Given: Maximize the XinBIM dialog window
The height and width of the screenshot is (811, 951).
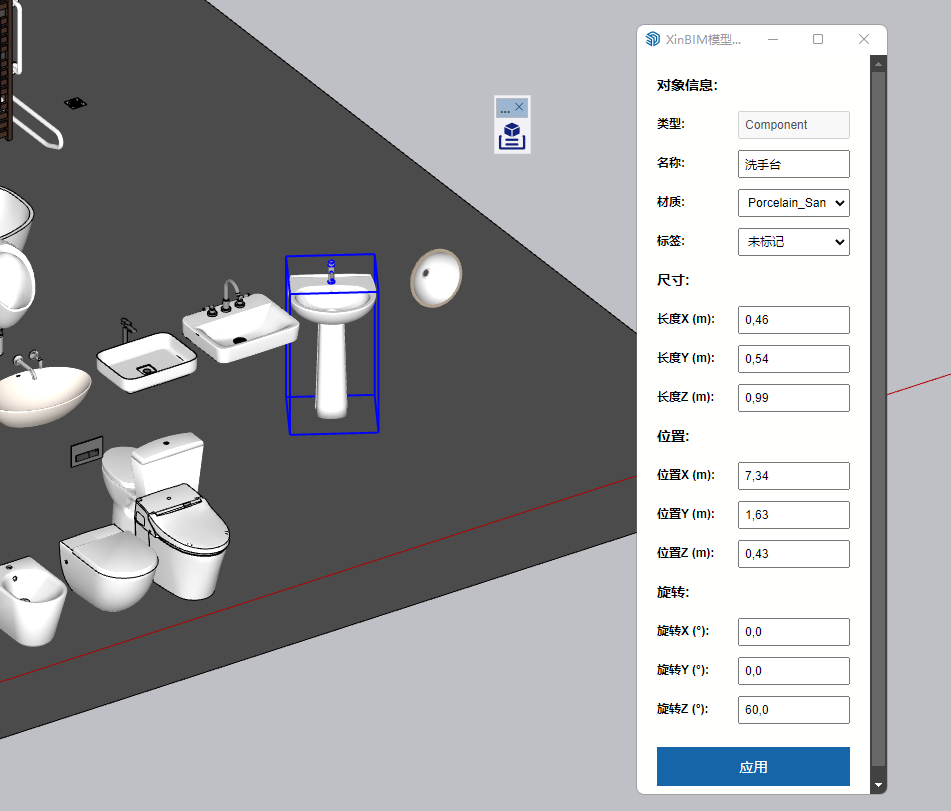Looking at the screenshot, I should pyautogui.click(x=818, y=39).
